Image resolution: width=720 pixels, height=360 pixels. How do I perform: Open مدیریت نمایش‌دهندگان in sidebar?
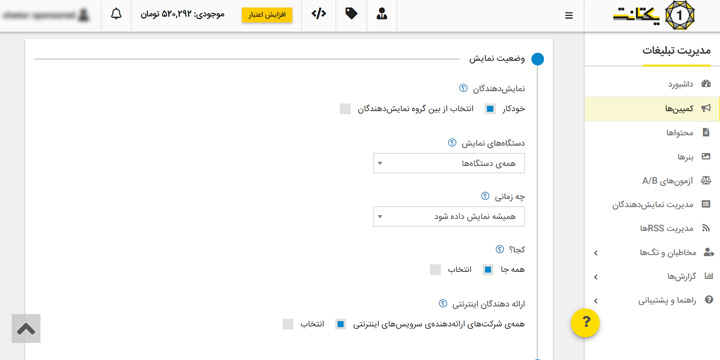[652, 205]
